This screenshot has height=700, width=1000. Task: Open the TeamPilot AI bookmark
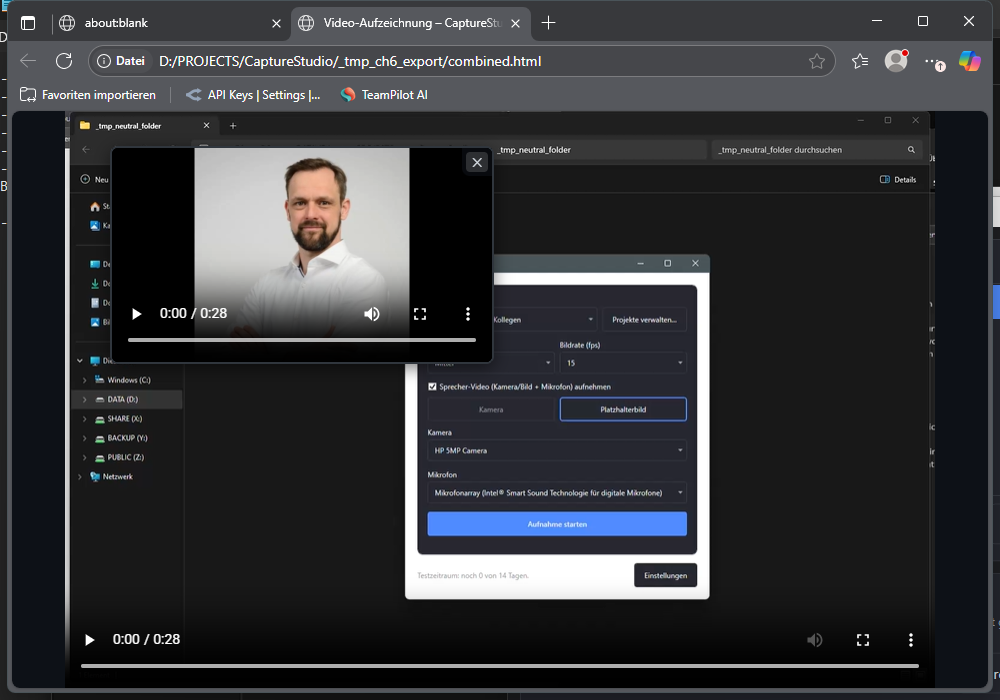(x=384, y=95)
